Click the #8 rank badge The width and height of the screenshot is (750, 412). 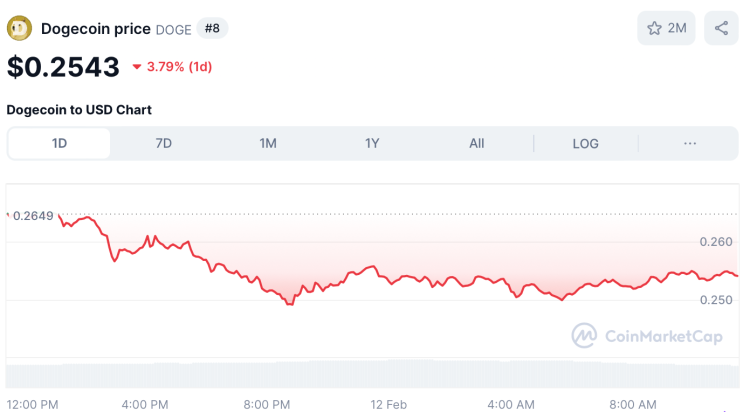tap(212, 28)
